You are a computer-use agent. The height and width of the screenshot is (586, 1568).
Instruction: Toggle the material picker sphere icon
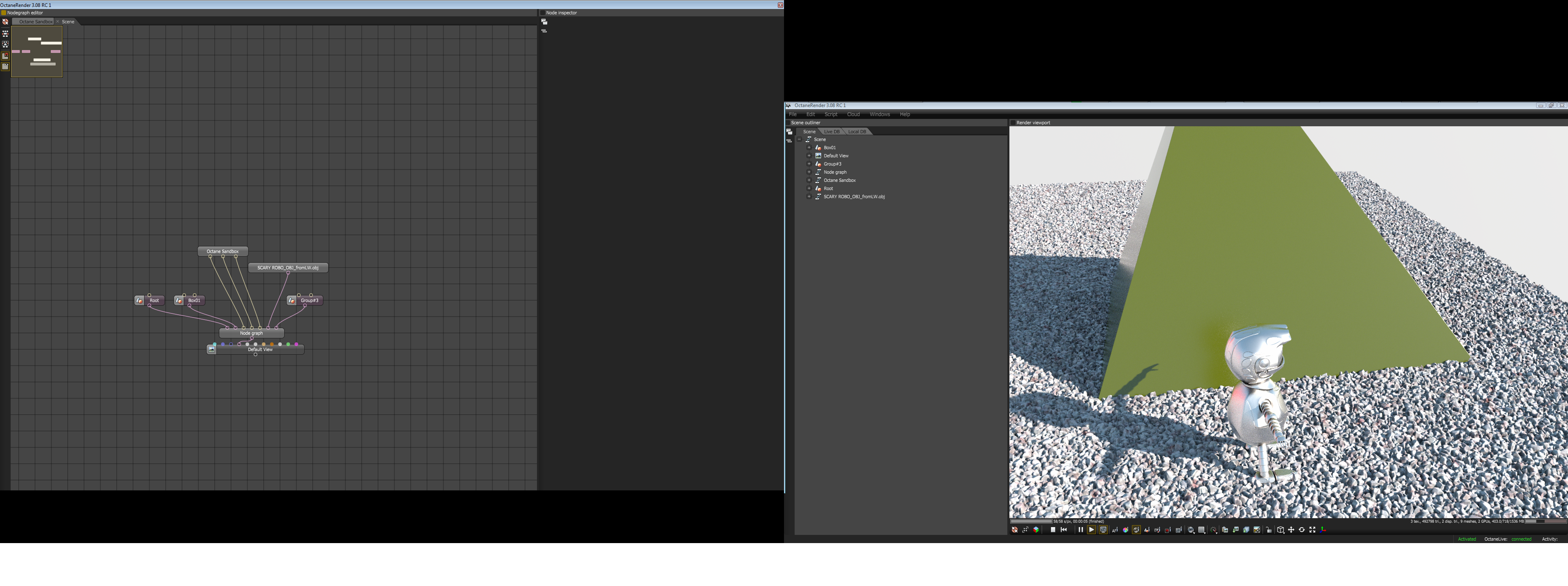tap(1136, 530)
